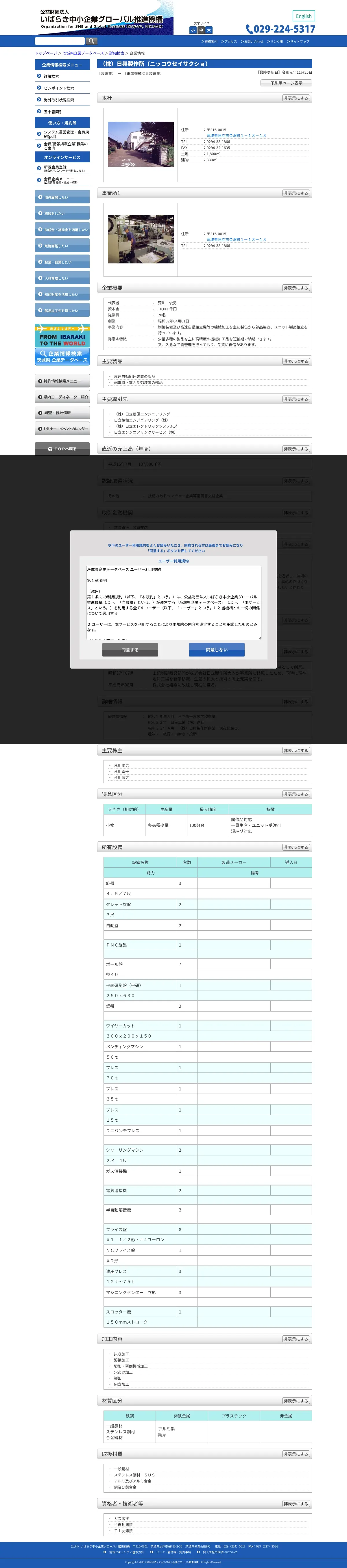Set font size to 中 (medium)

(x=201, y=30)
